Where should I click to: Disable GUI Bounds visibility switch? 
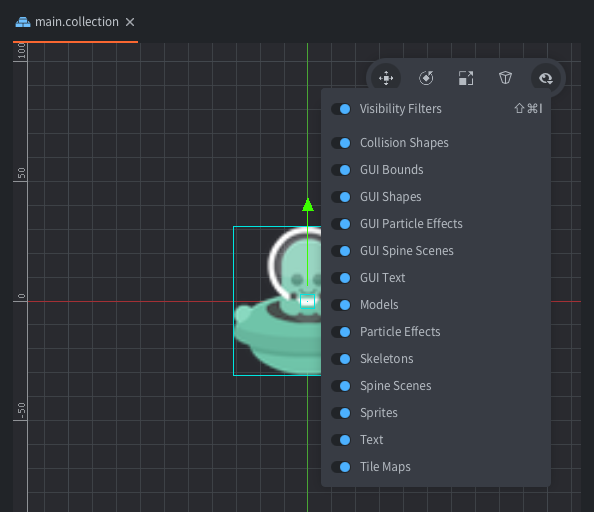point(341,170)
